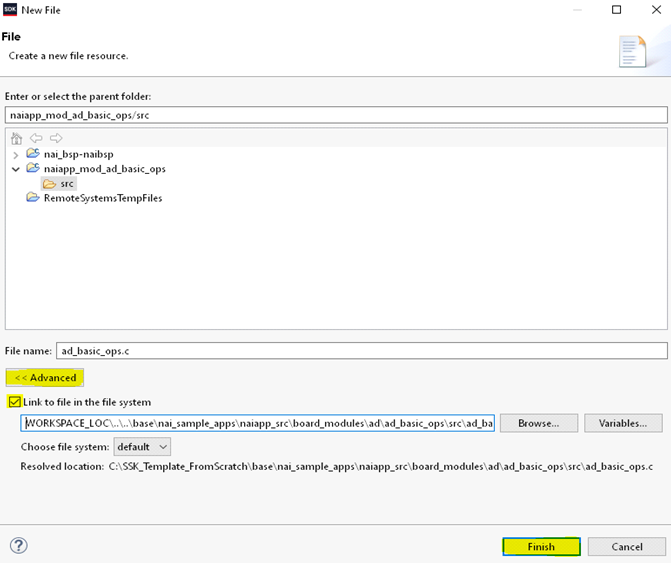
Task: Click the Home icon above folder tree
Action: coord(16,138)
